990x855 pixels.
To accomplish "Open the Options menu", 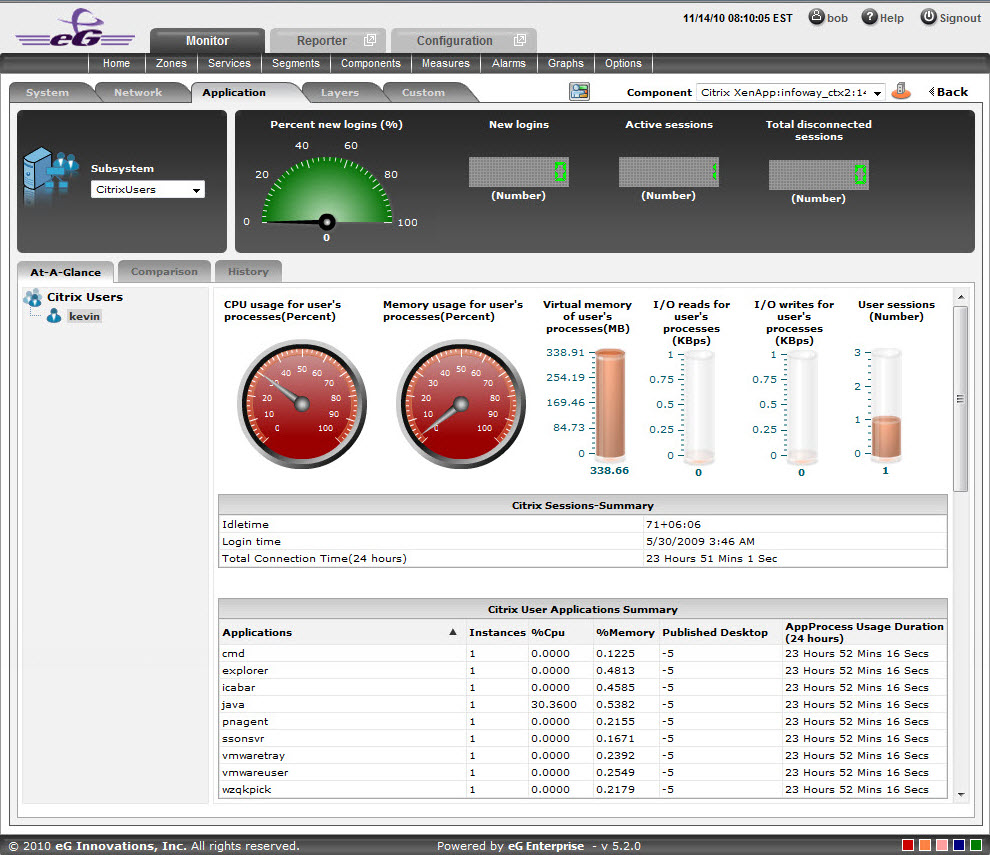I will click(x=623, y=63).
